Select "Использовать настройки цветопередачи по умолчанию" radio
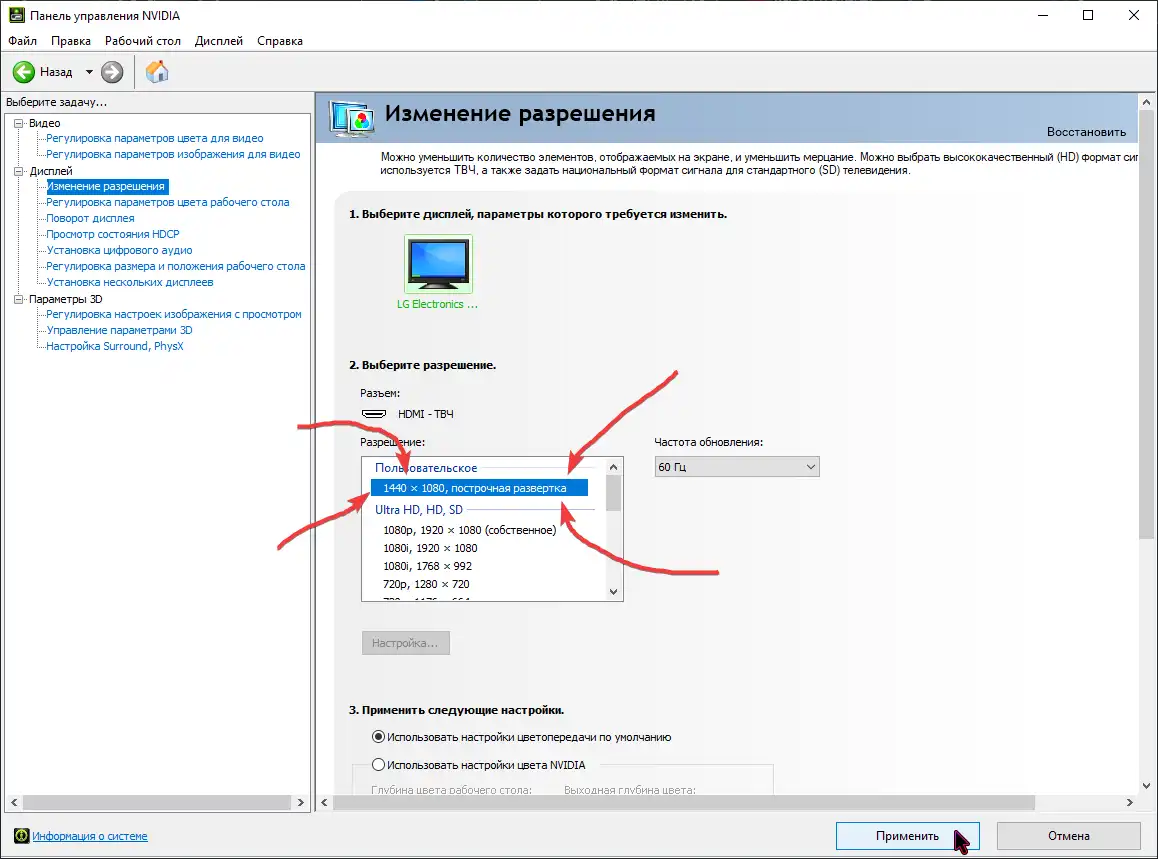Screen dimensions: 1158x859 point(378,737)
